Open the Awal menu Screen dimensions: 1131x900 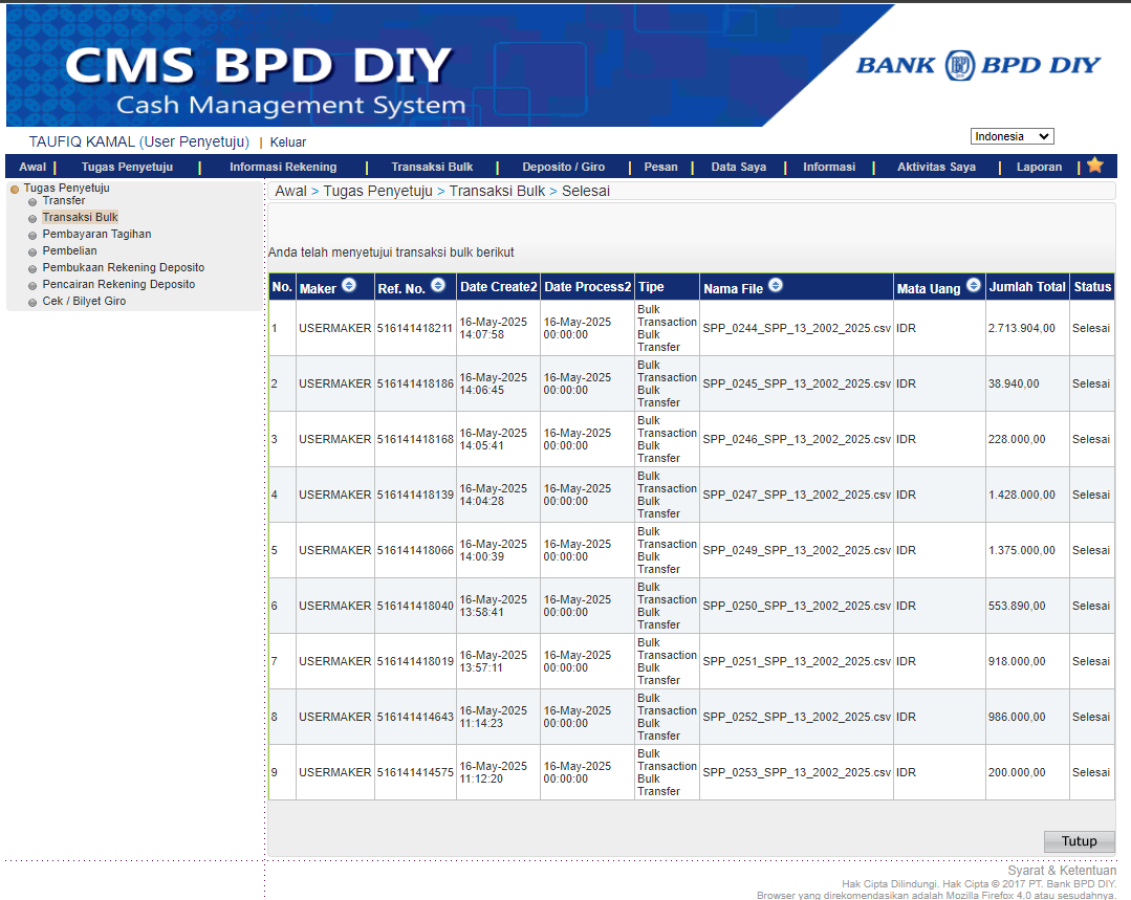pyautogui.click(x=32, y=167)
